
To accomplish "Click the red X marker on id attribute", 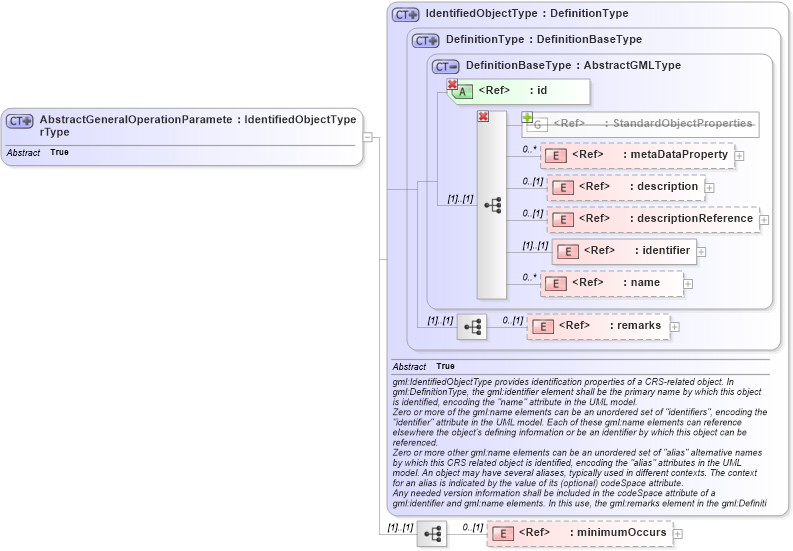I will point(452,84).
